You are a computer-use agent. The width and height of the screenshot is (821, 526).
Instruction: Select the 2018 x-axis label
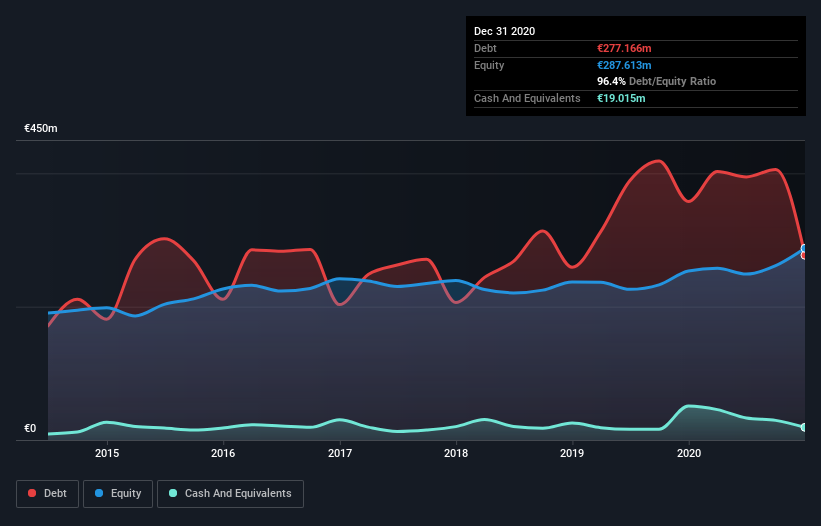(456, 453)
